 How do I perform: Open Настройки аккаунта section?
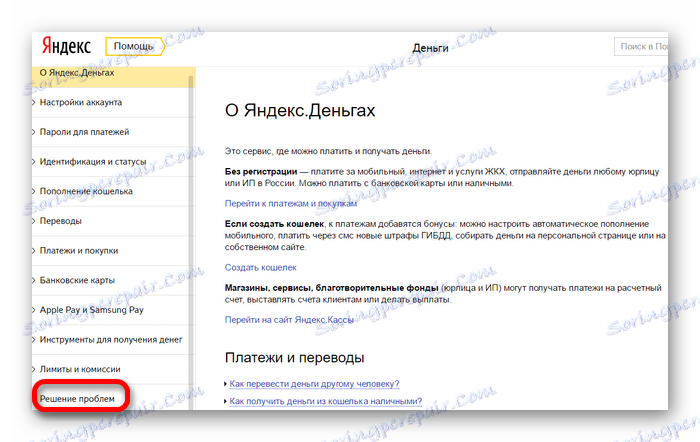pos(81,102)
